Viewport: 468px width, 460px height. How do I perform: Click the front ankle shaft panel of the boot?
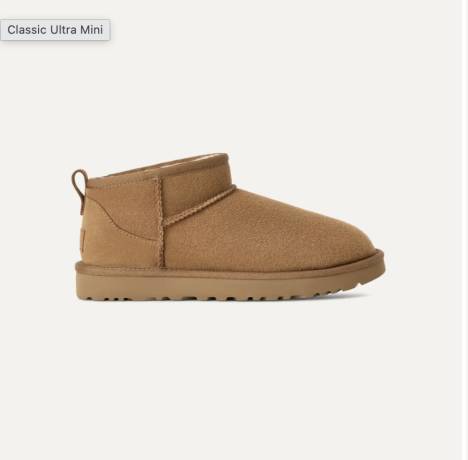coord(197,187)
